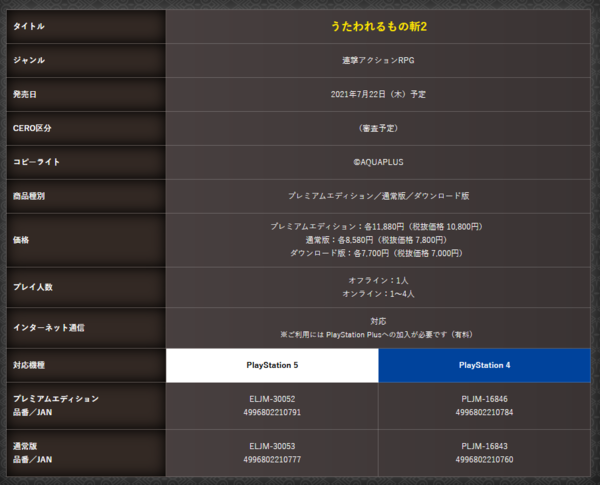Image resolution: width=600 pixels, height=485 pixels.
Task: Select the 通常版 price 8,580円 line
Action: point(378,240)
